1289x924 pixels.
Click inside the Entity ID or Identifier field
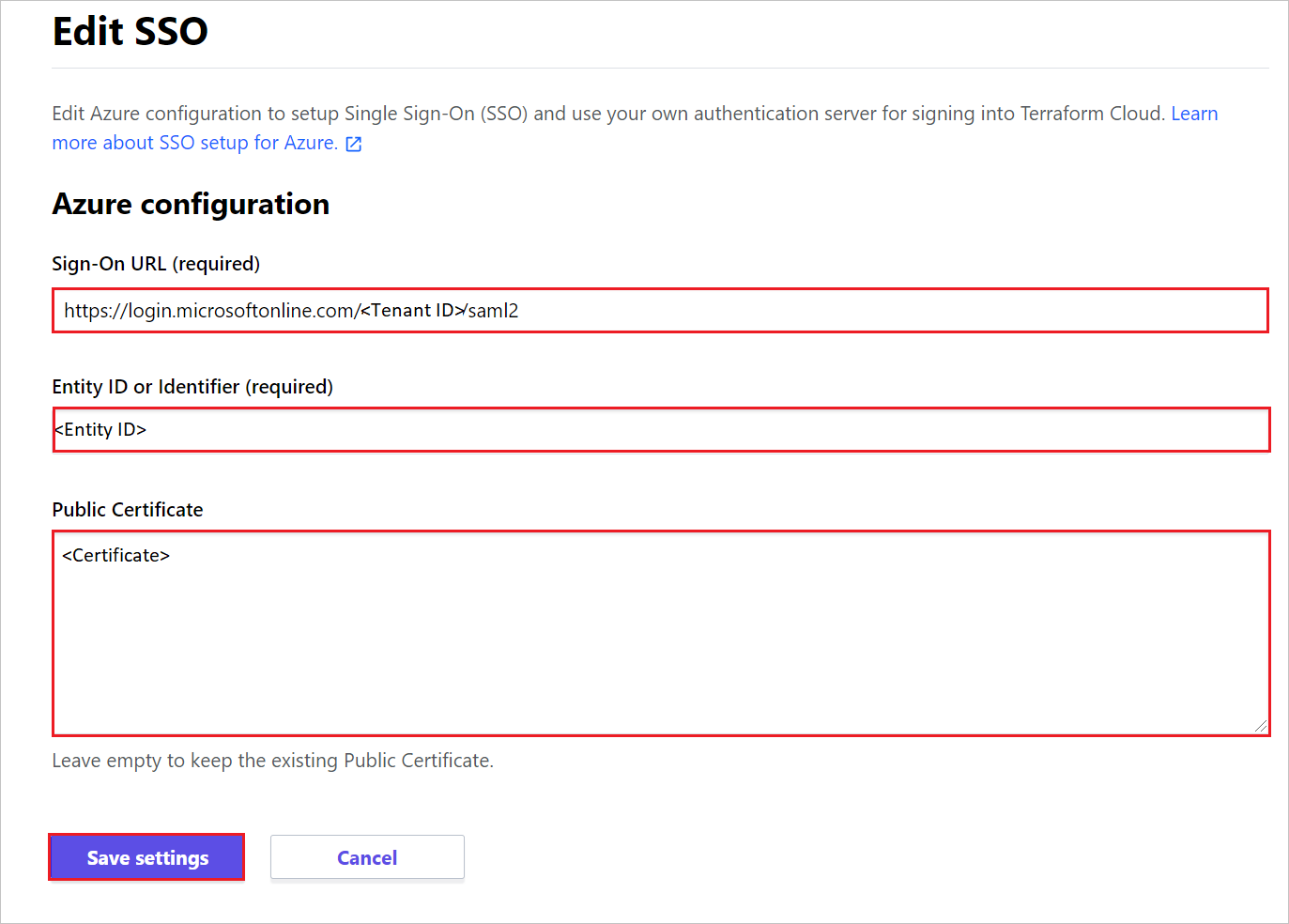[x=657, y=429]
